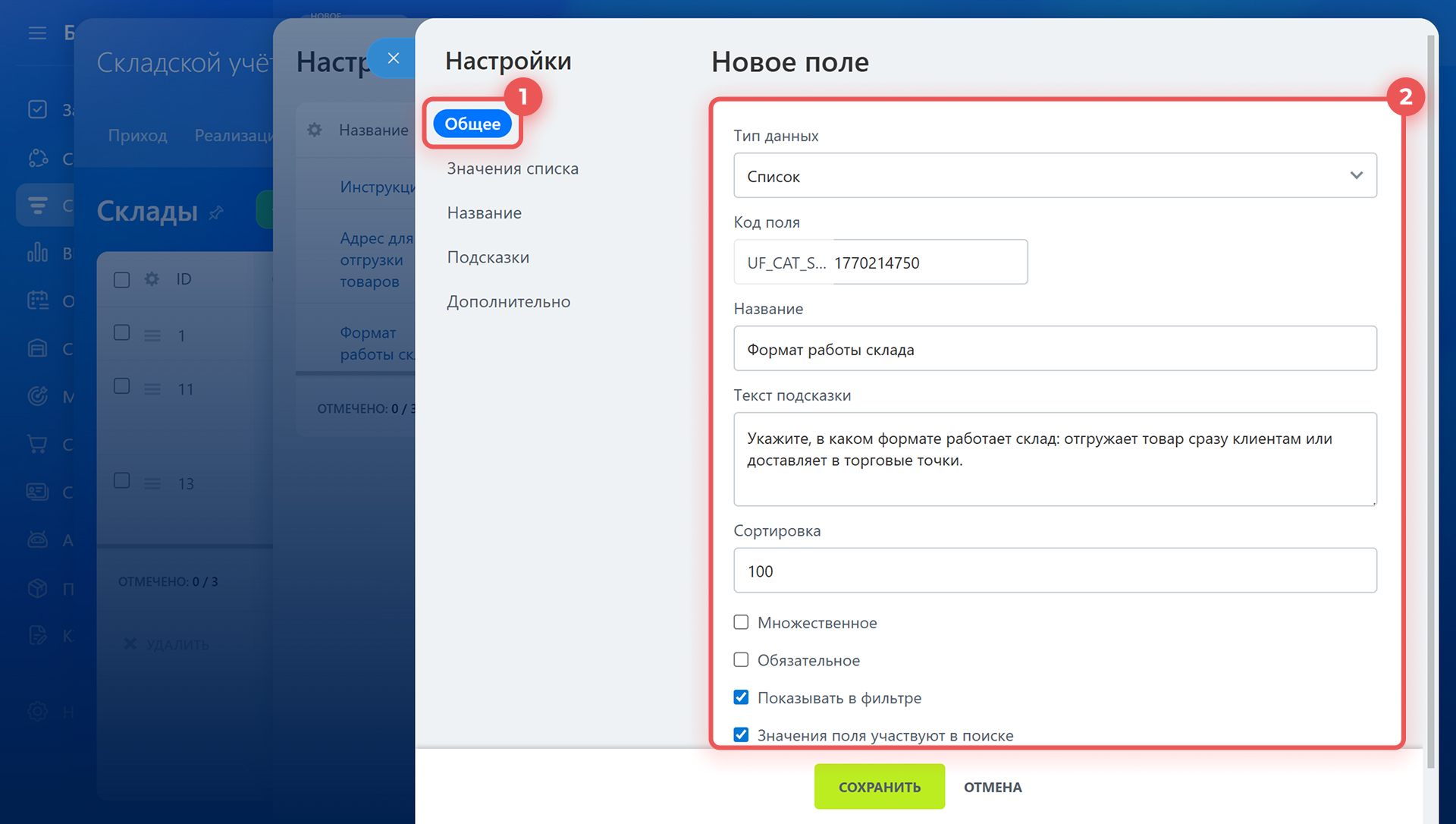The width and height of the screenshot is (1456, 824).
Task: Enable the Множественное checkbox
Action: (x=741, y=622)
